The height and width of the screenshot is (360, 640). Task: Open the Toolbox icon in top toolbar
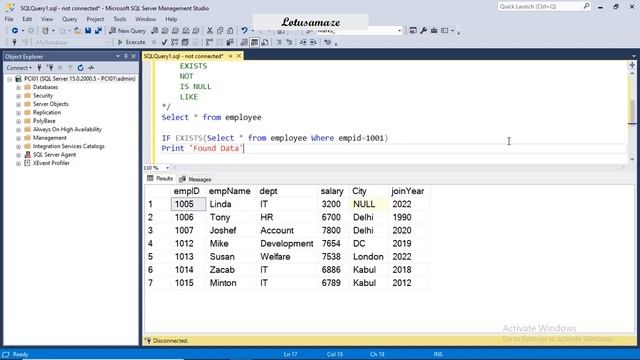coord(434,31)
